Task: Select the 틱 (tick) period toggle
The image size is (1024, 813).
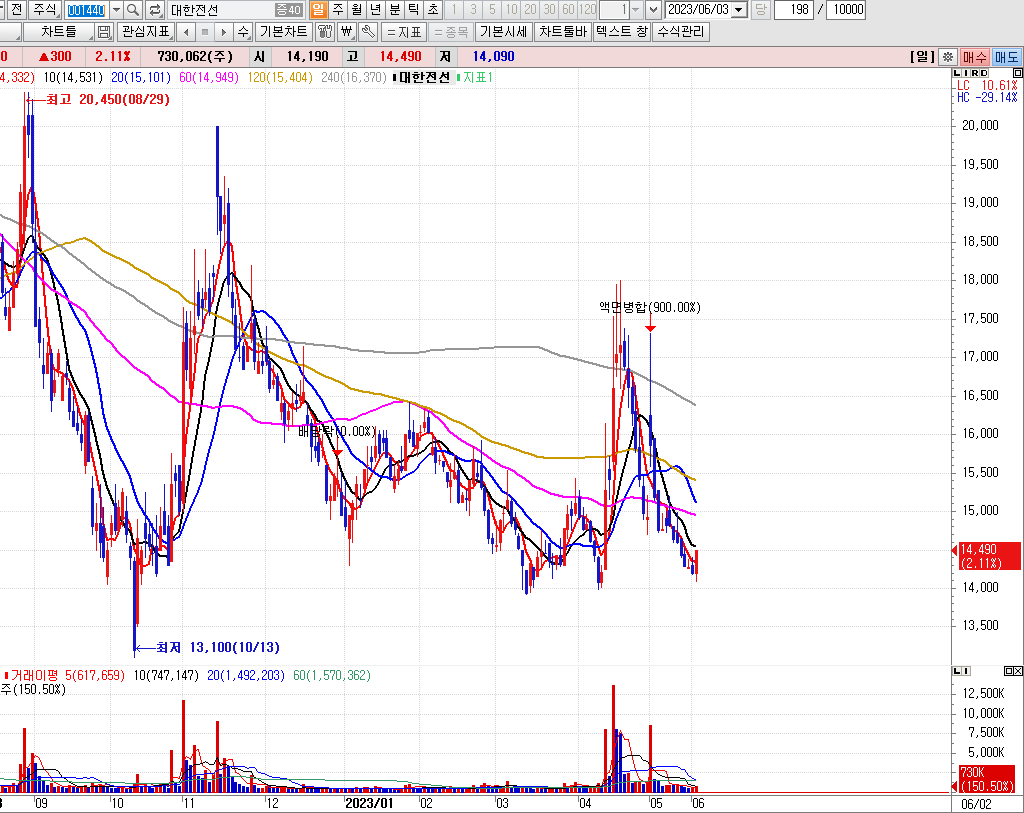Action: [x=413, y=10]
